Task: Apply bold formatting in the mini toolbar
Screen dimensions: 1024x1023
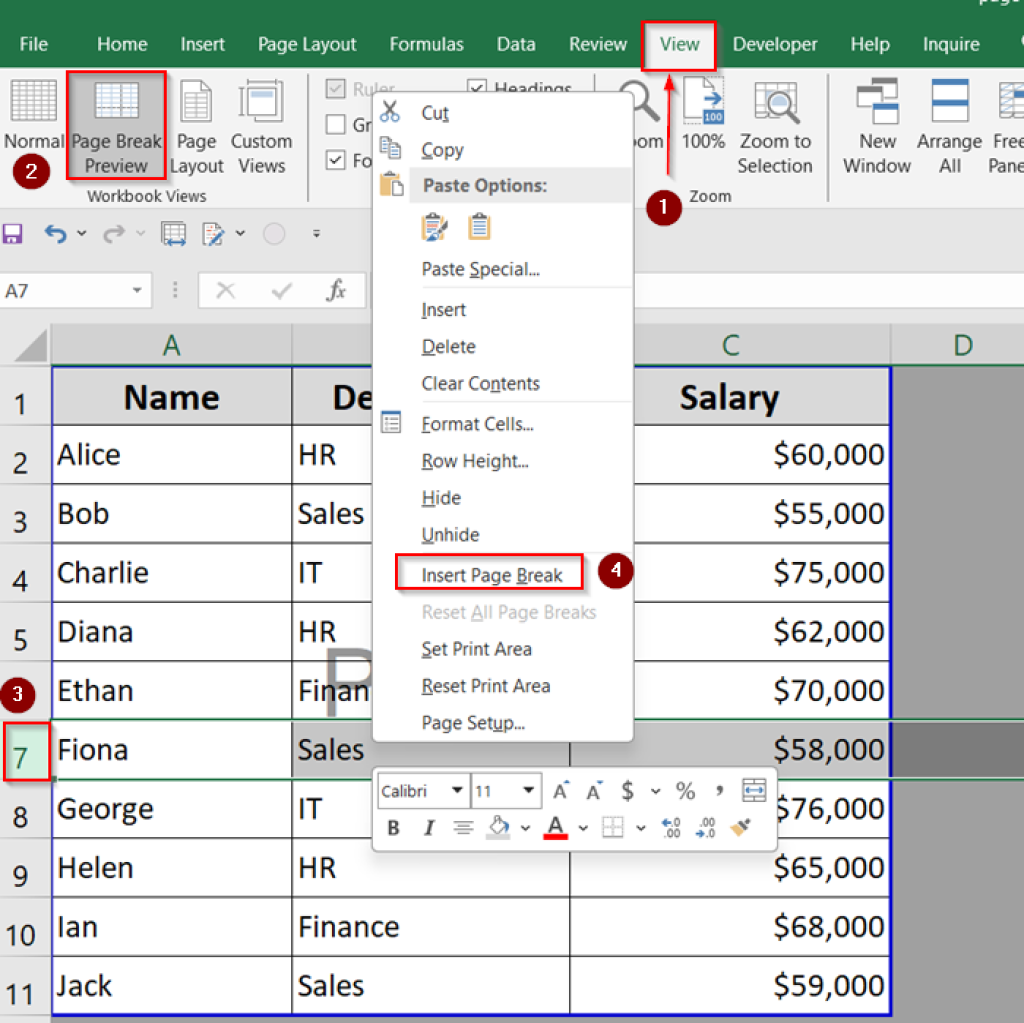Action: (x=394, y=827)
